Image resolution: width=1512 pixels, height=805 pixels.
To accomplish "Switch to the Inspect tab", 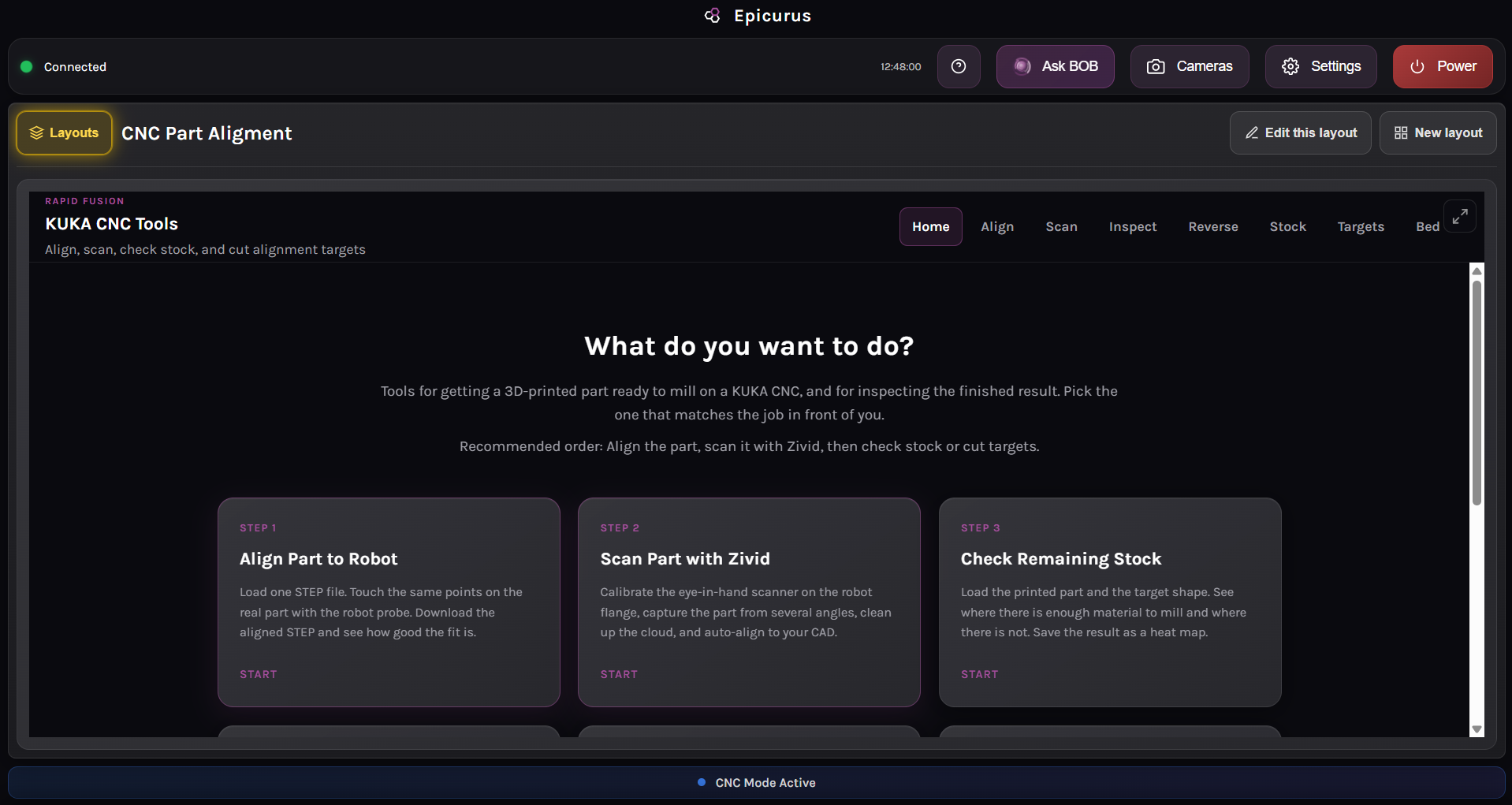I will point(1133,226).
